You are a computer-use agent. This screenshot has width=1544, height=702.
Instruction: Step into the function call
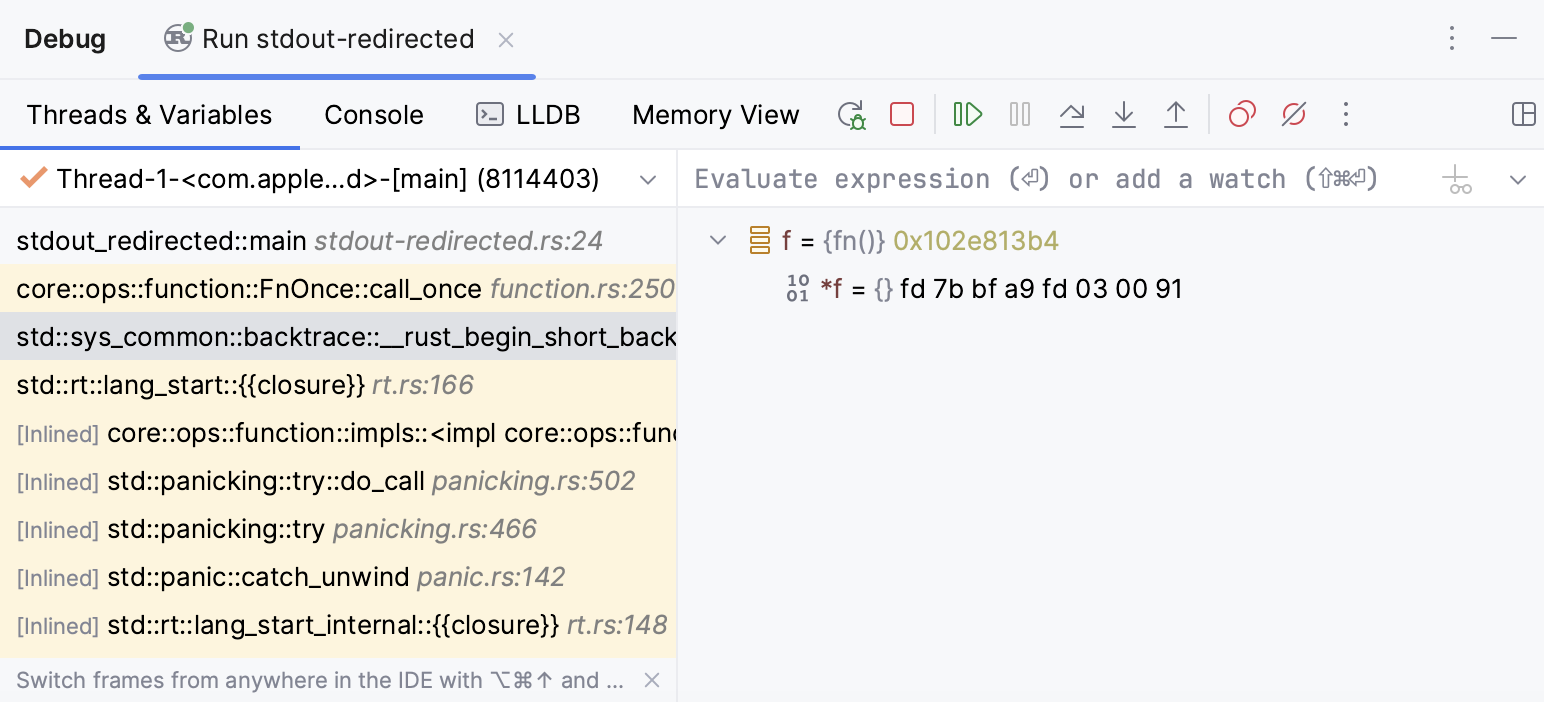[x=1123, y=113]
